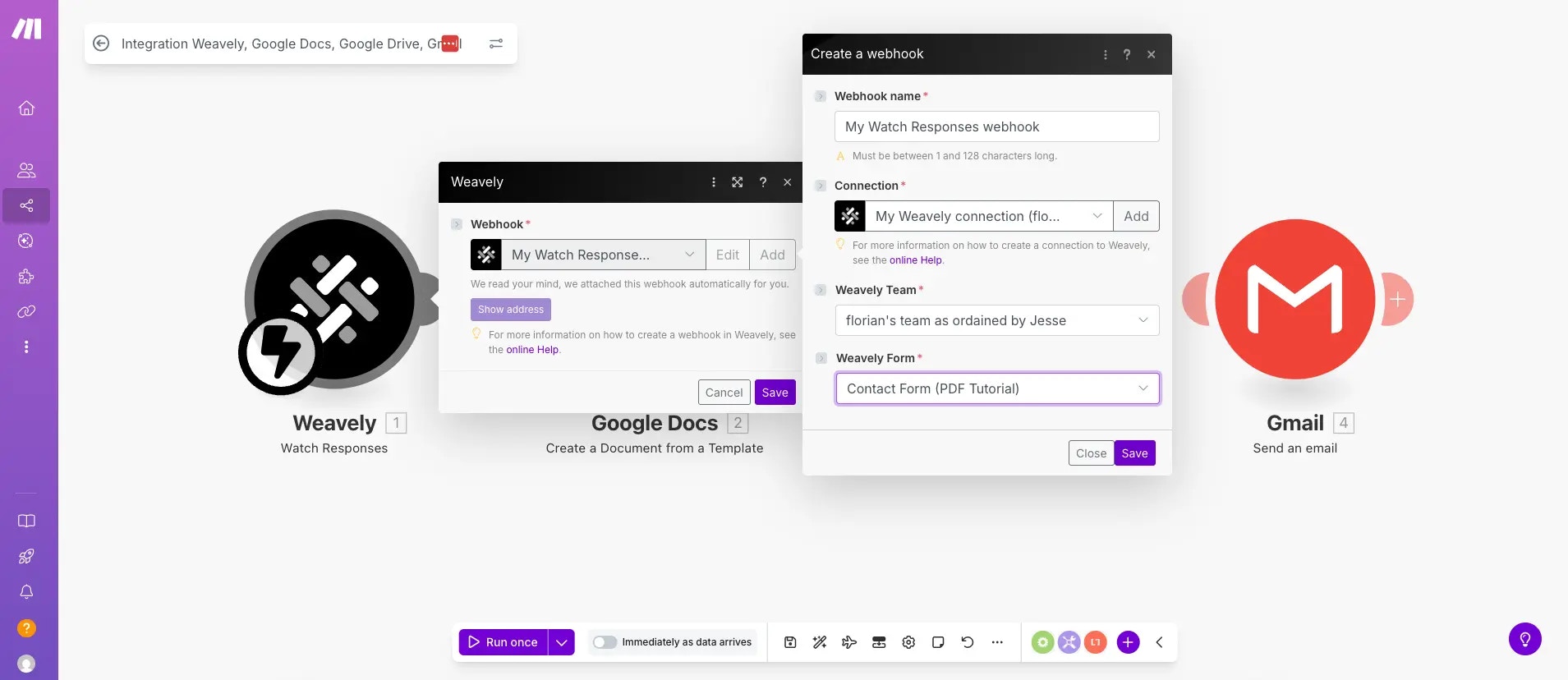Toggle the Weavely Team map arrow

point(821,290)
